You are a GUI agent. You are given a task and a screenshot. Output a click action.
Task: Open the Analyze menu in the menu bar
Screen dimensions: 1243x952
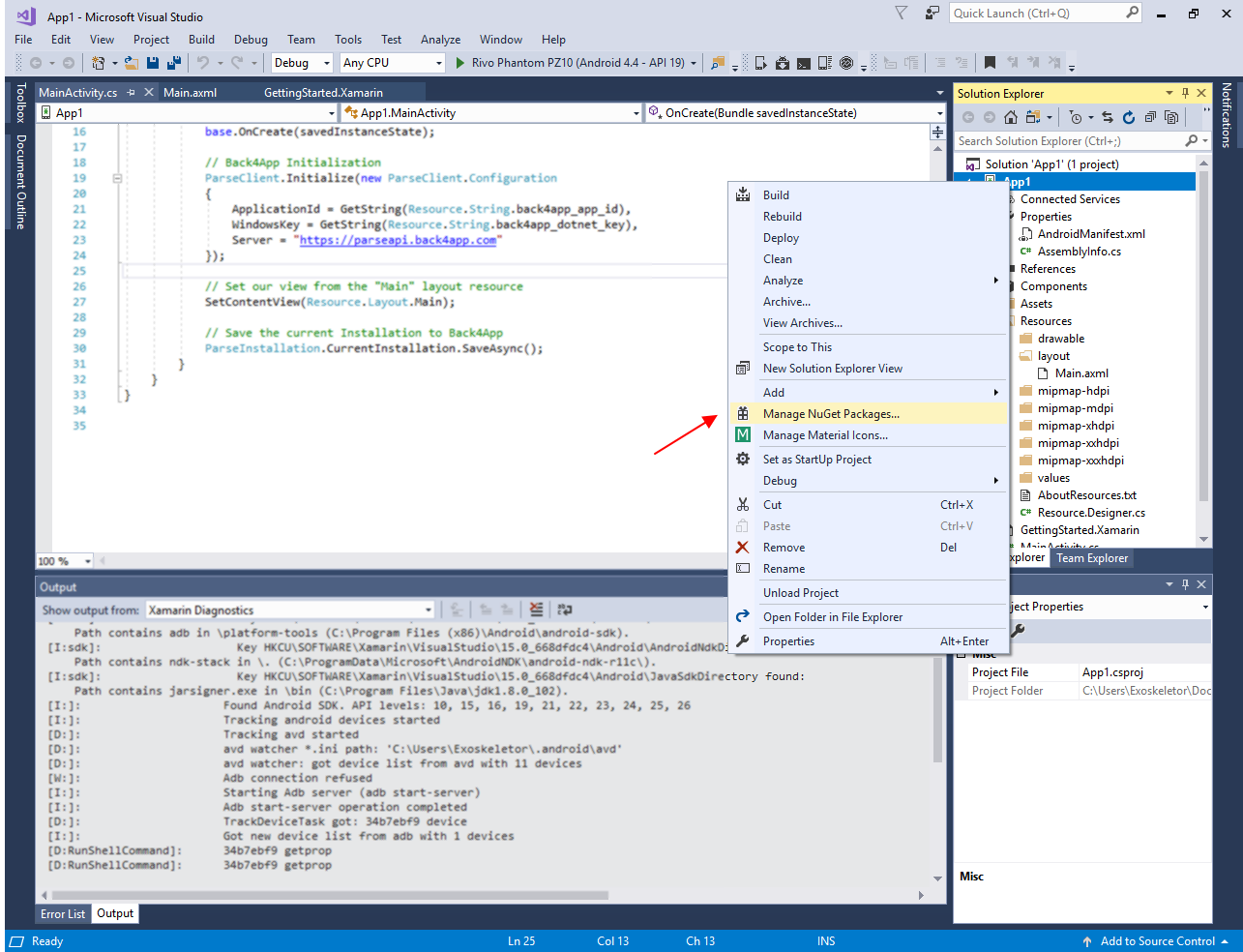pos(440,40)
